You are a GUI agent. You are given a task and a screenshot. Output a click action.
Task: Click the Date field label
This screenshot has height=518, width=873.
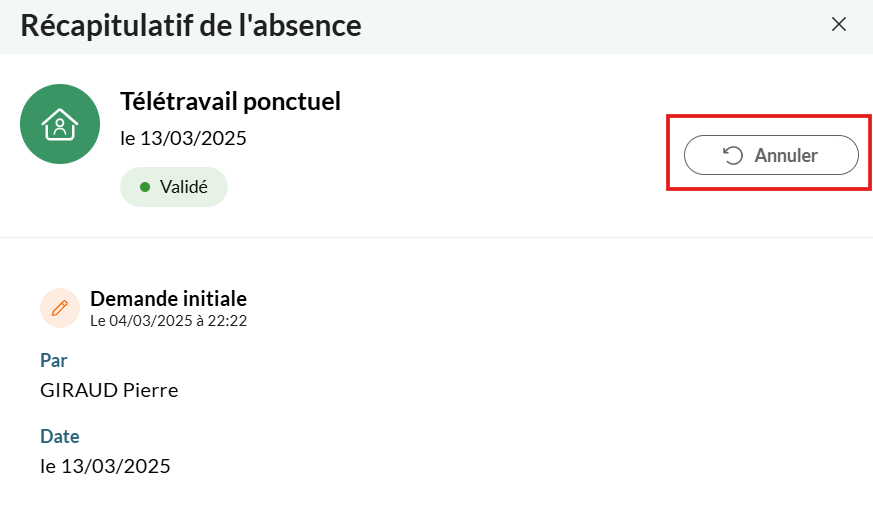[60, 436]
